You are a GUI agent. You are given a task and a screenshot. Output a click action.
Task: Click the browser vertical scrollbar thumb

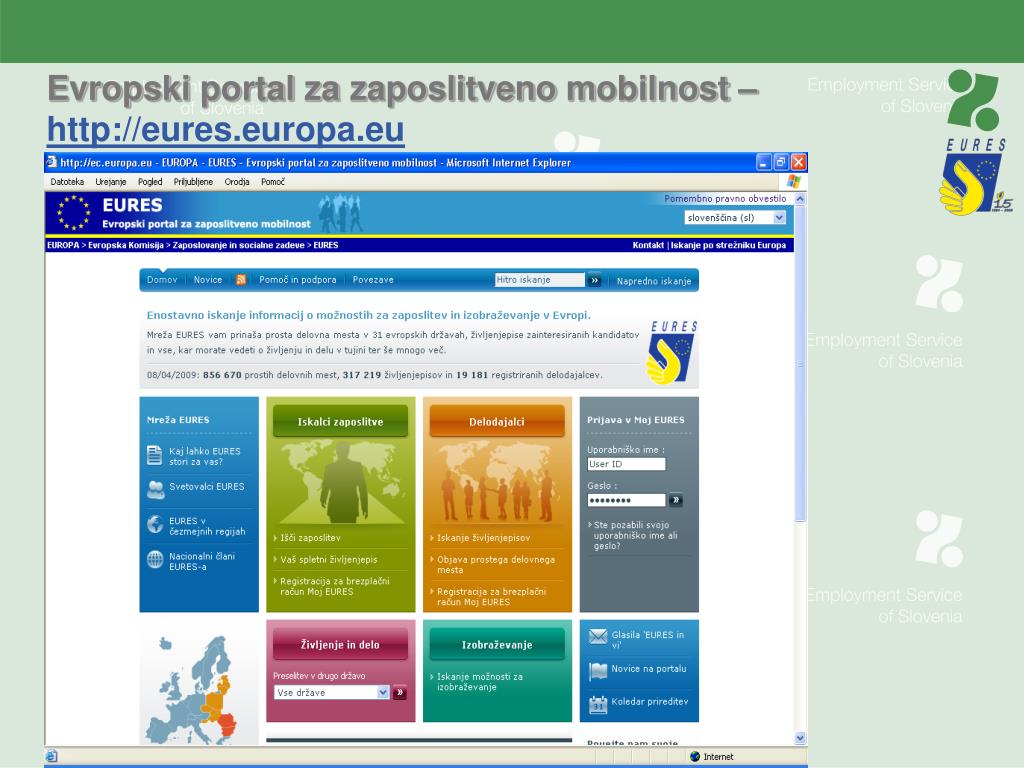point(800,363)
